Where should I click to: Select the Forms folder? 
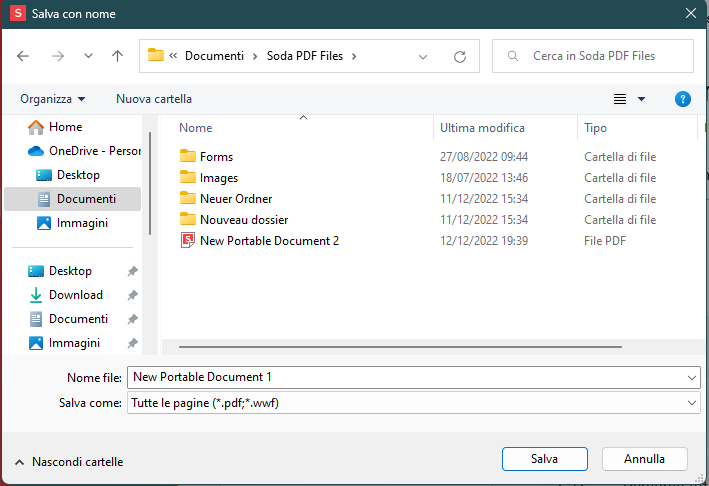[x=216, y=157]
